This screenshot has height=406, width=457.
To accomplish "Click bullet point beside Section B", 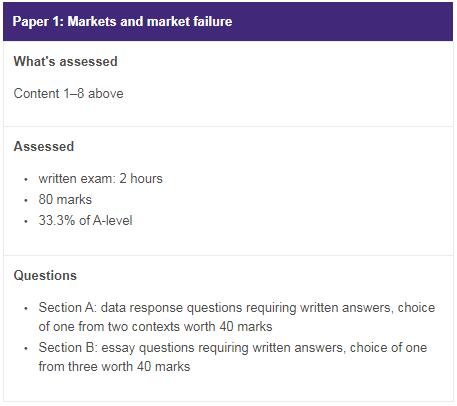I will [26, 349].
